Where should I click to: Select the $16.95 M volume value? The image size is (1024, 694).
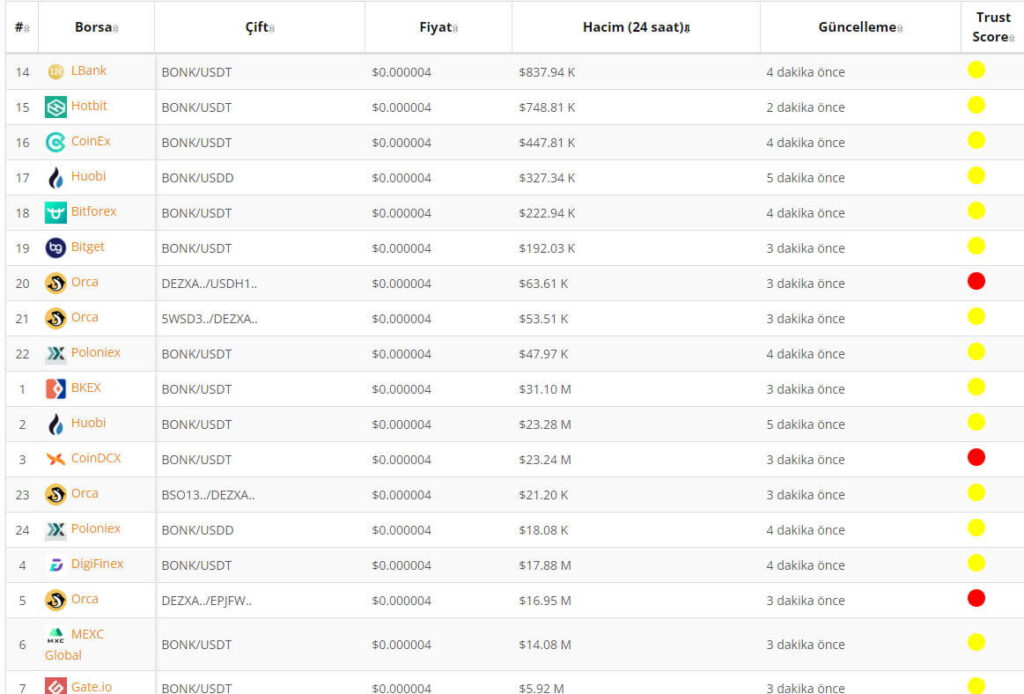(545, 601)
